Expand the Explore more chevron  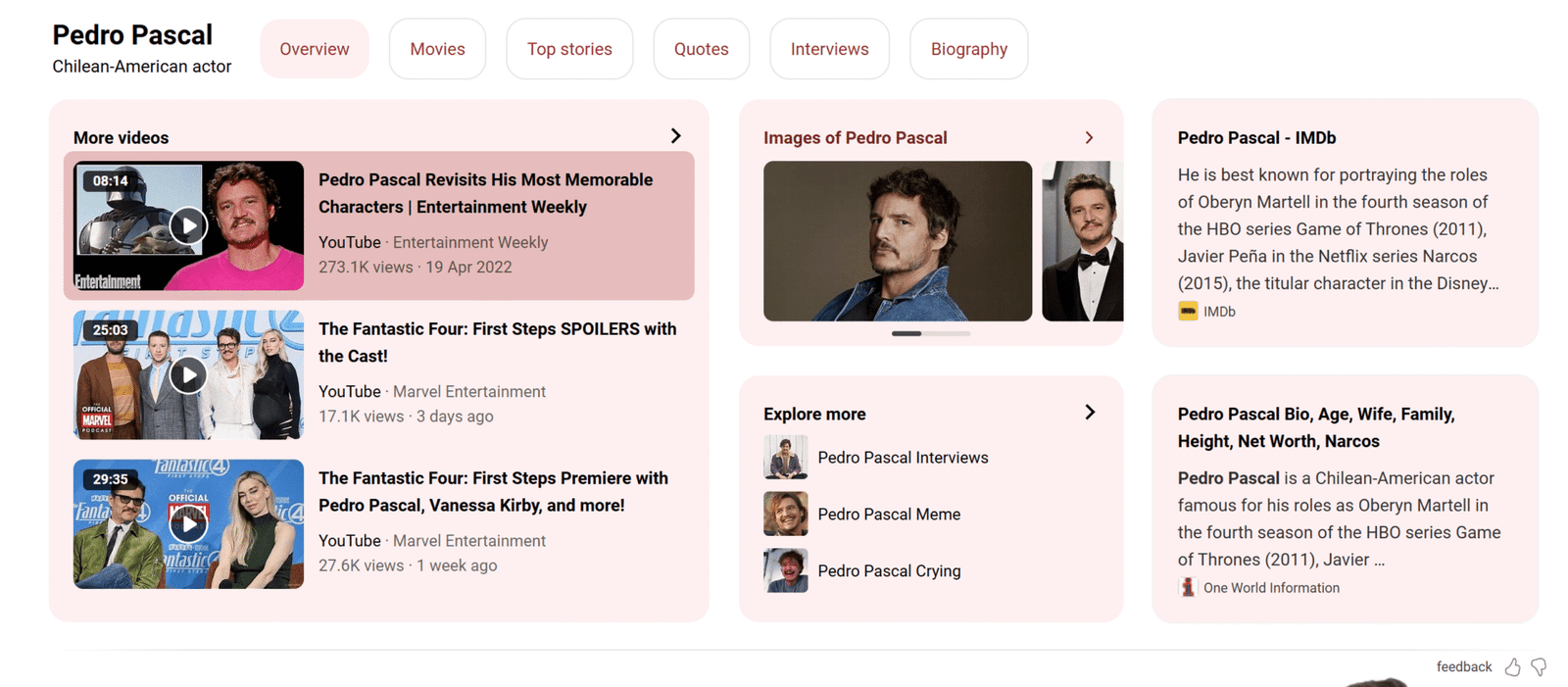pos(1090,413)
